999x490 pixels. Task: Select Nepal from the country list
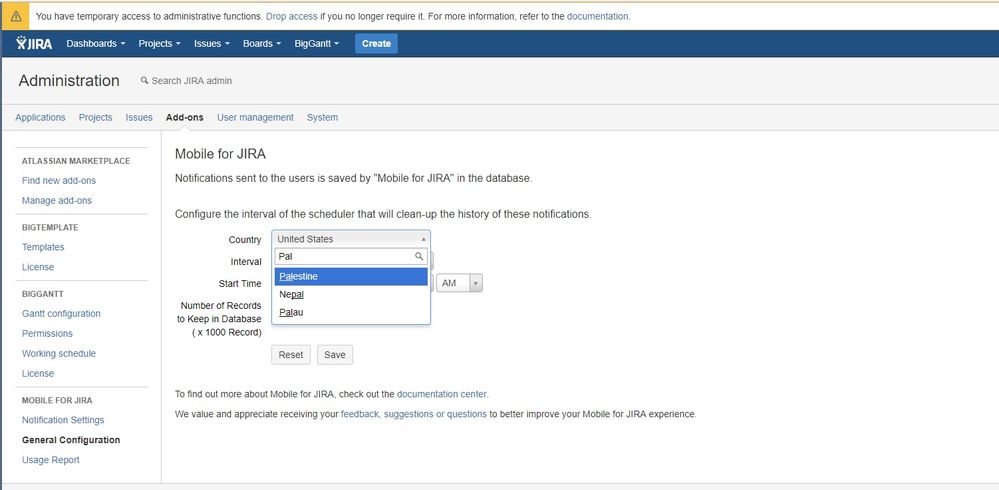point(351,294)
